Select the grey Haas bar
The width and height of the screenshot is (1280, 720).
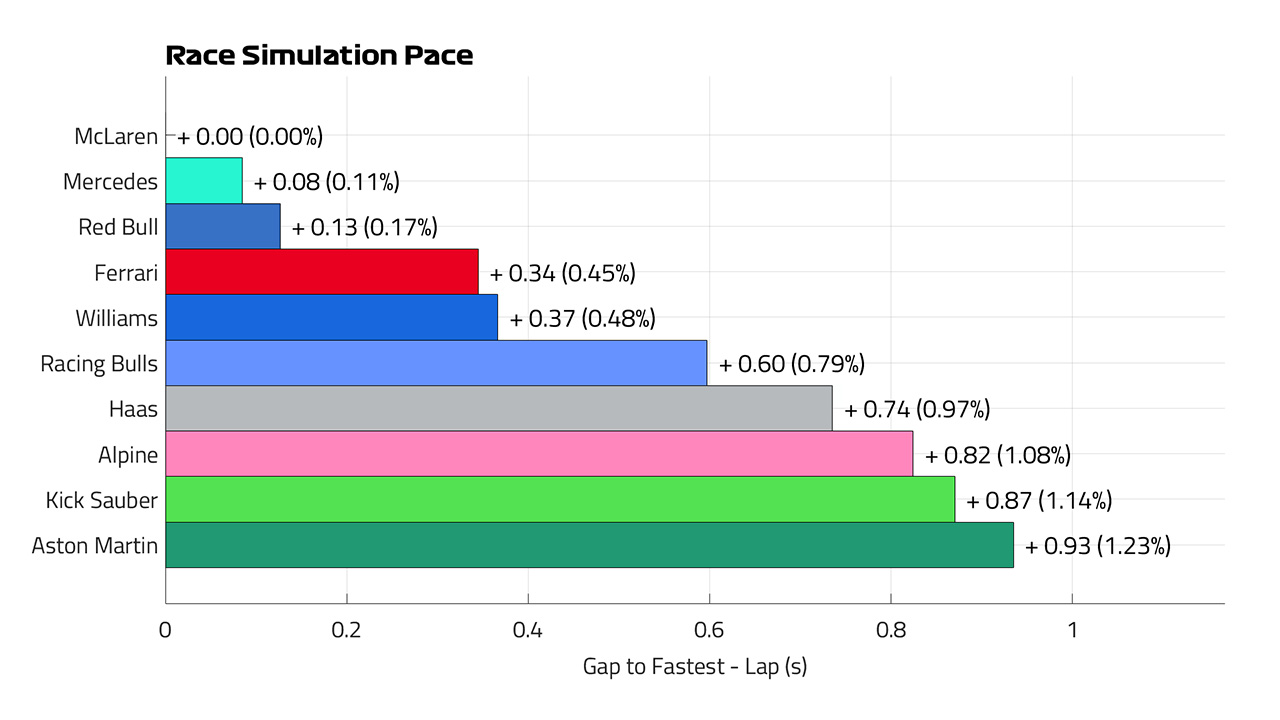499,408
